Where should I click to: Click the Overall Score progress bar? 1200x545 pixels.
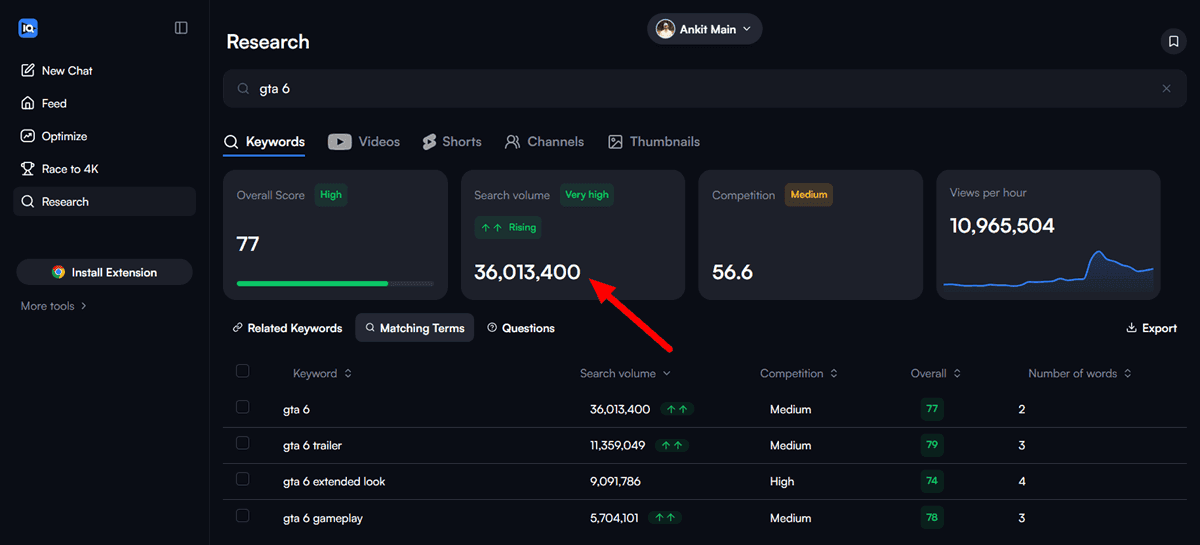pyautogui.click(x=335, y=284)
